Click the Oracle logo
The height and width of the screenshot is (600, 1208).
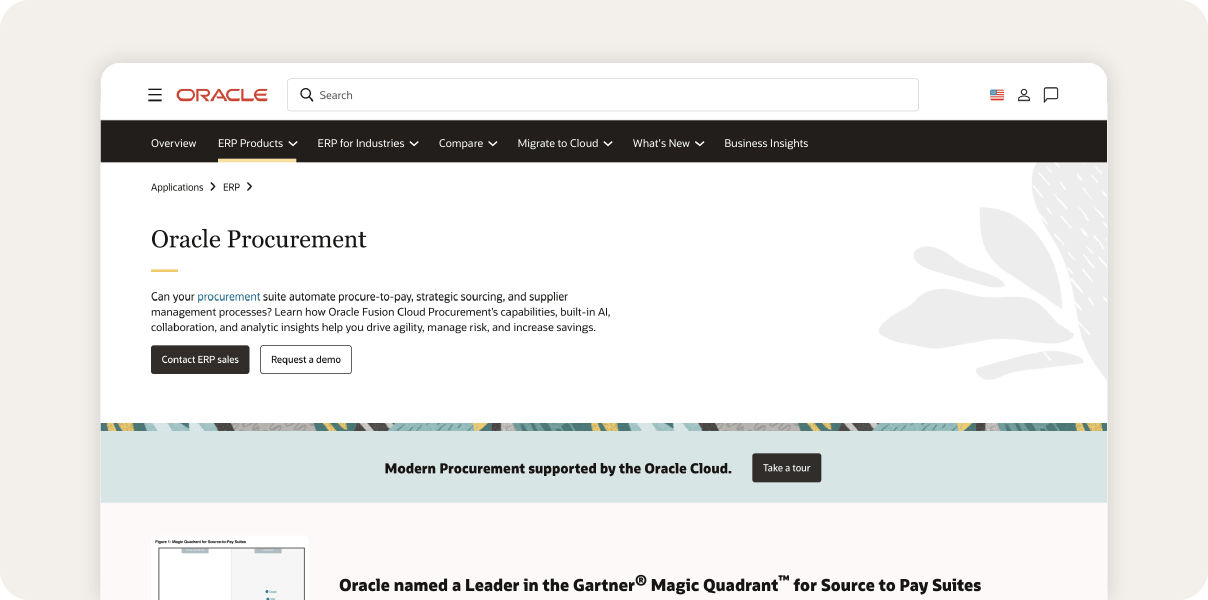coord(222,95)
